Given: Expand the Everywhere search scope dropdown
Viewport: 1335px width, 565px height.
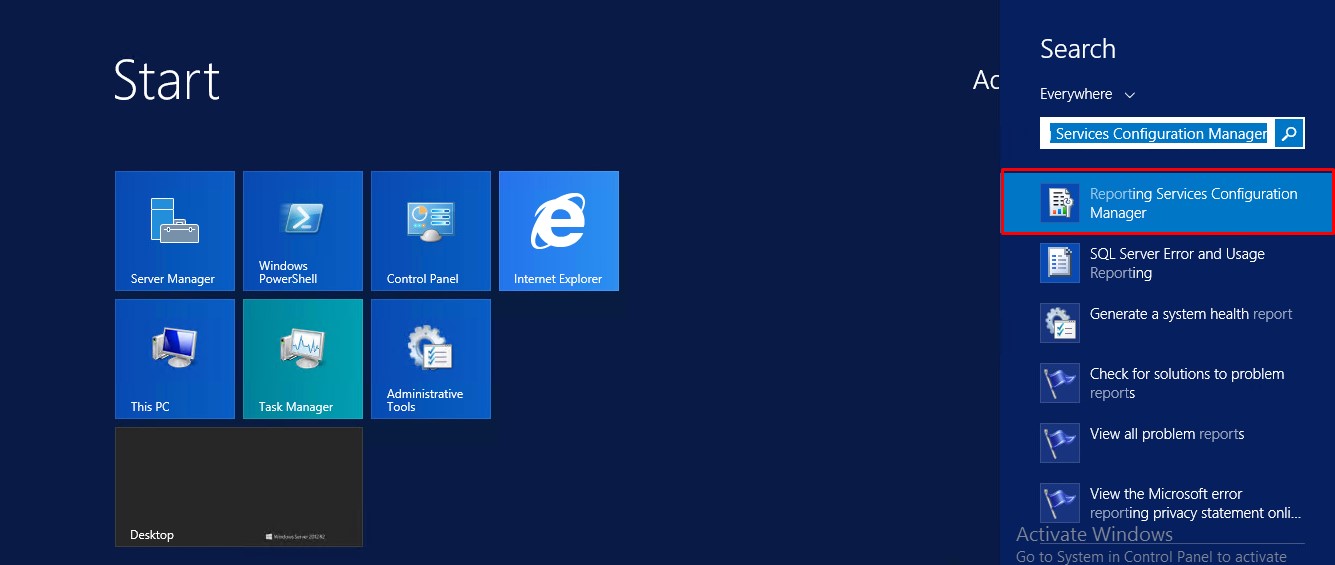Looking at the screenshot, I should click(x=1087, y=94).
